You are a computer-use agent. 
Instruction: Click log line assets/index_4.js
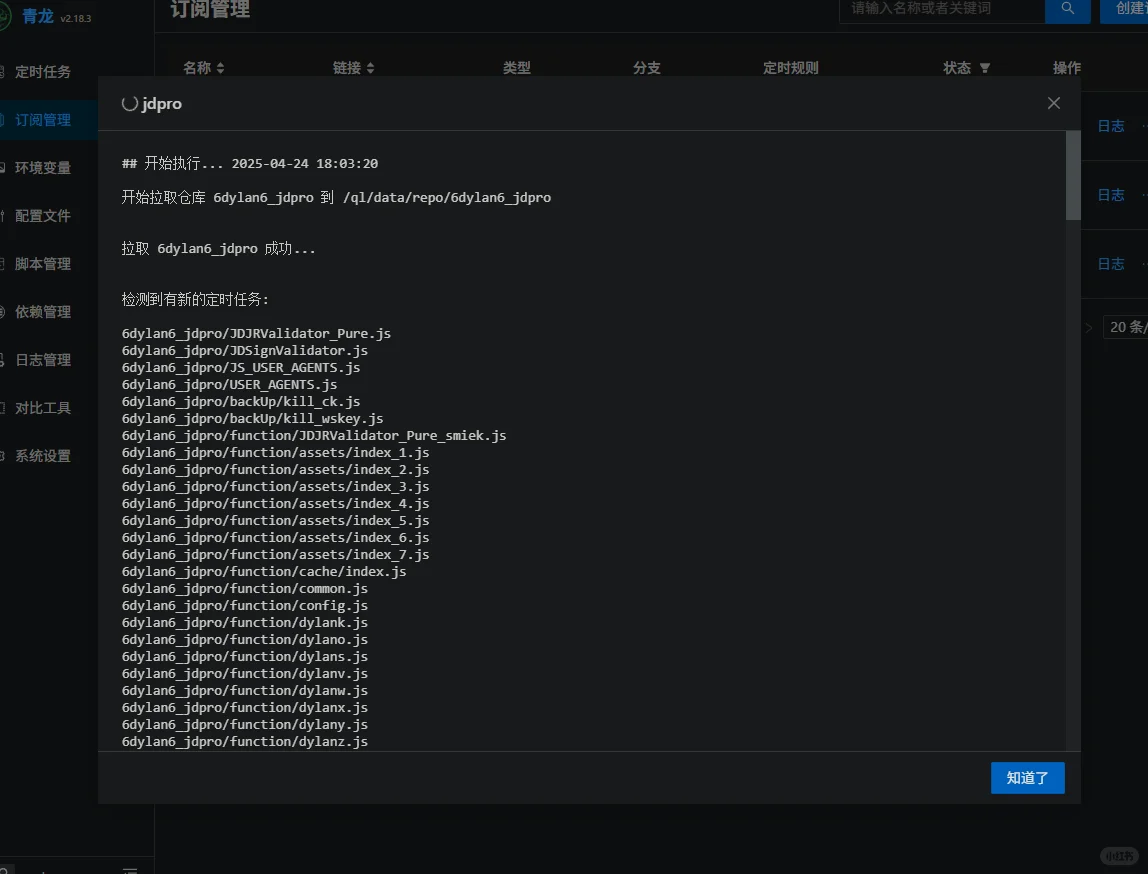(275, 504)
